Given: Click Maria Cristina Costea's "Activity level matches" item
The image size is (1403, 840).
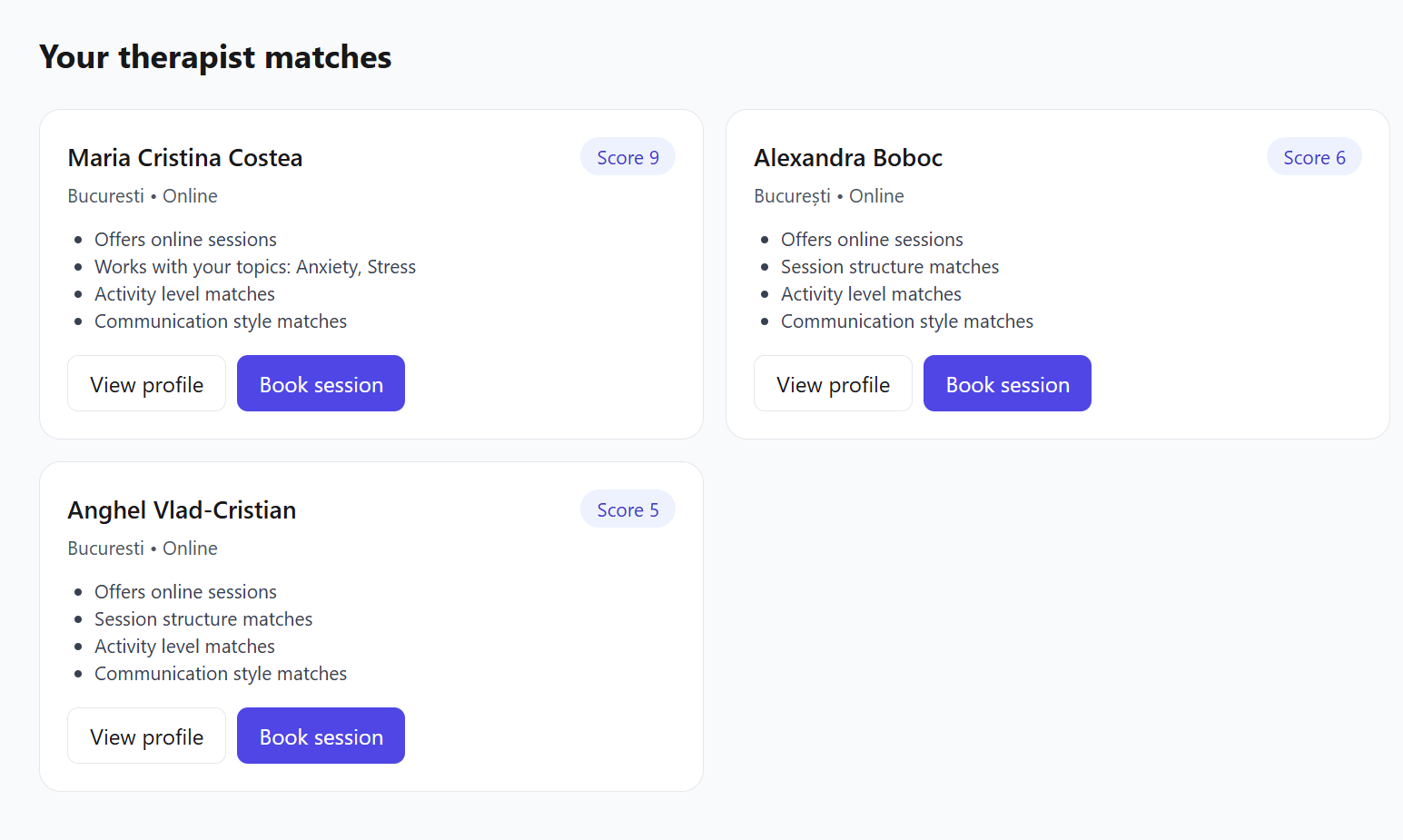Looking at the screenshot, I should click(x=184, y=294).
